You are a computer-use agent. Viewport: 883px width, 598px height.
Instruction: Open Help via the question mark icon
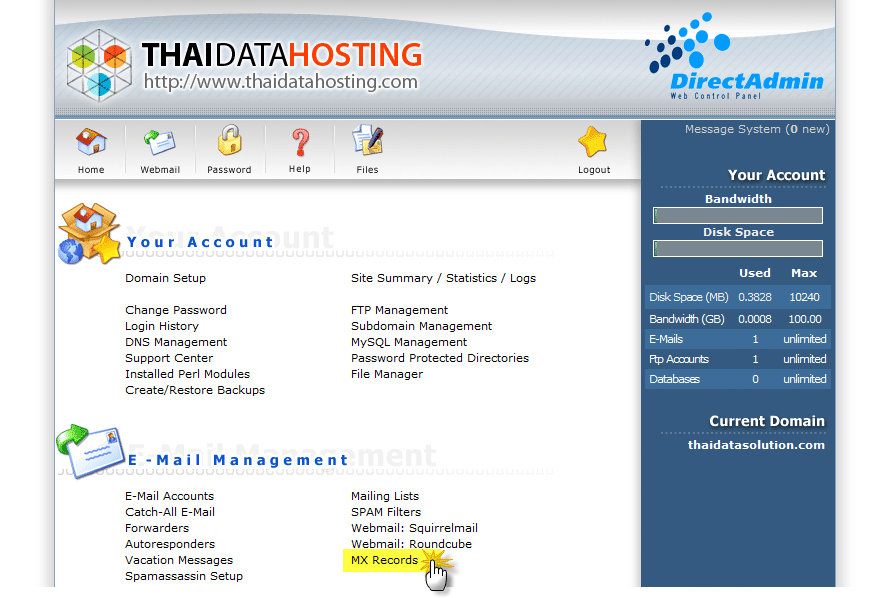pos(300,143)
